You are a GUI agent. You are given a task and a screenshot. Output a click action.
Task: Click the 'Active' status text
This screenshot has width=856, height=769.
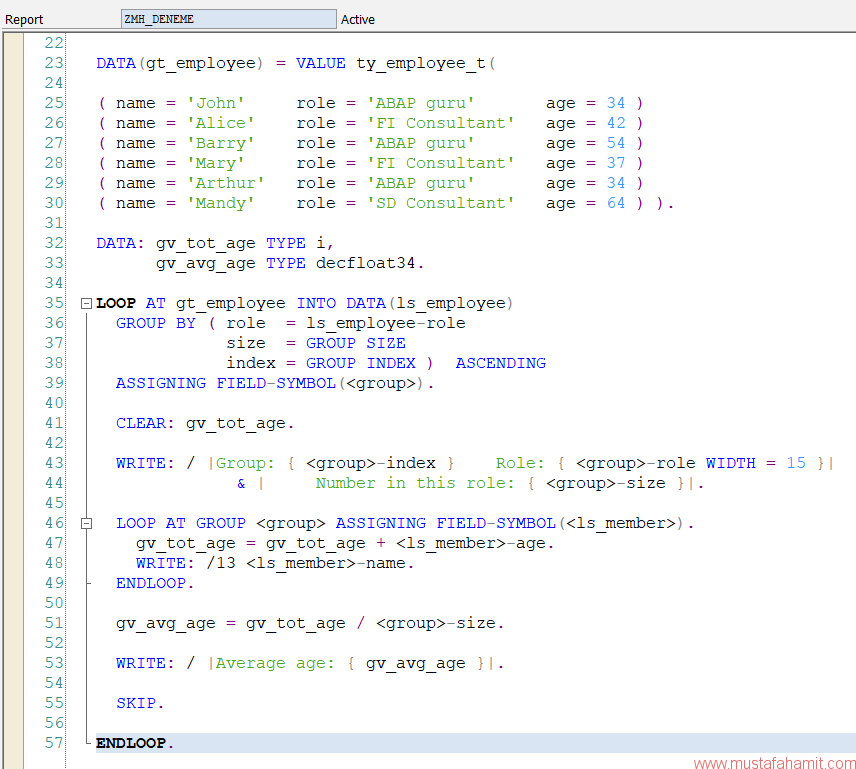coord(358,20)
